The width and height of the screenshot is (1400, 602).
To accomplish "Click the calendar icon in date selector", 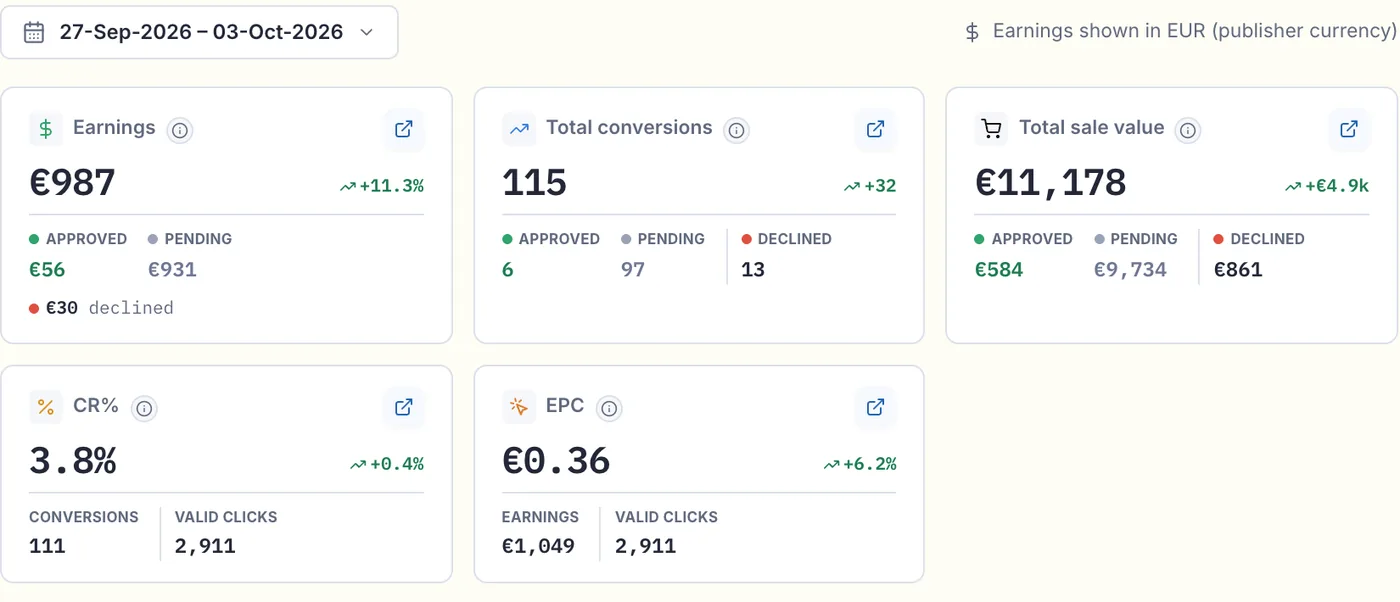I will pos(34,32).
